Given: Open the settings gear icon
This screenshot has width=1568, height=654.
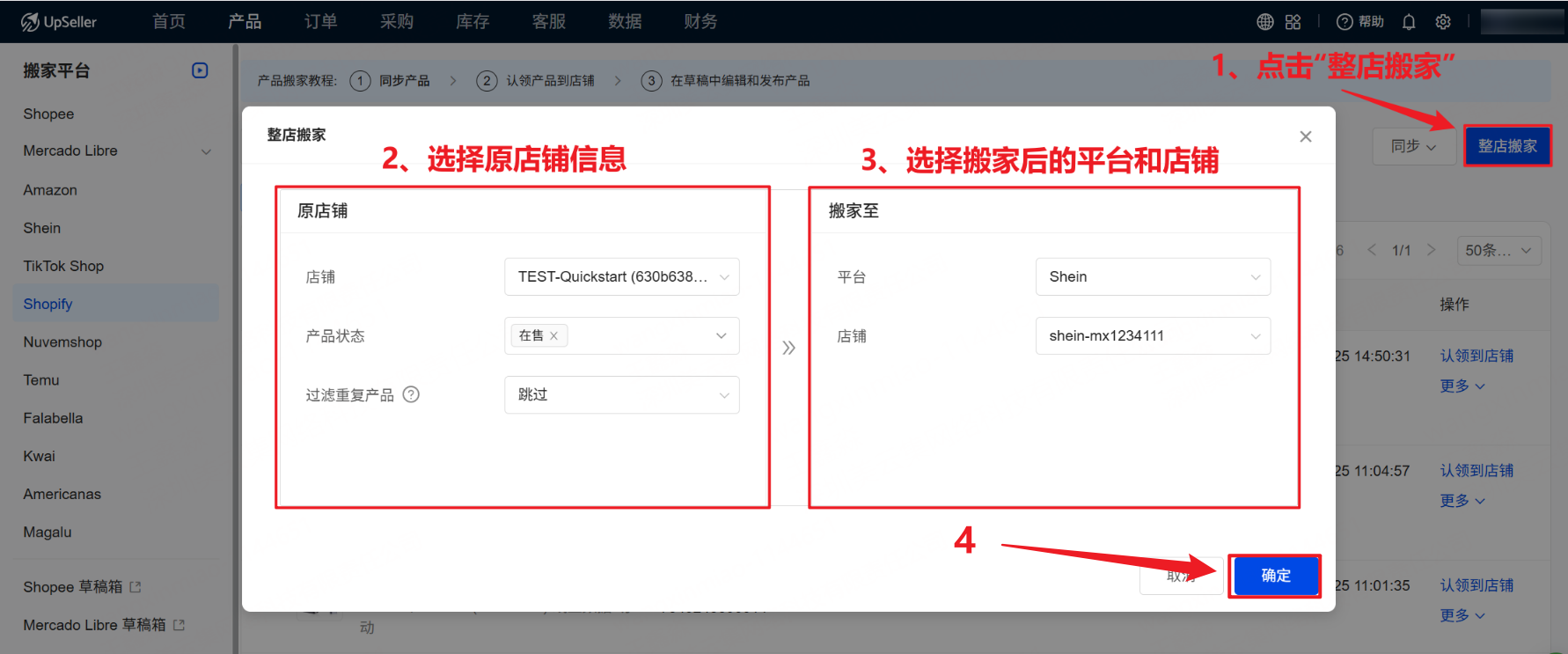Looking at the screenshot, I should [x=1443, y=22].
